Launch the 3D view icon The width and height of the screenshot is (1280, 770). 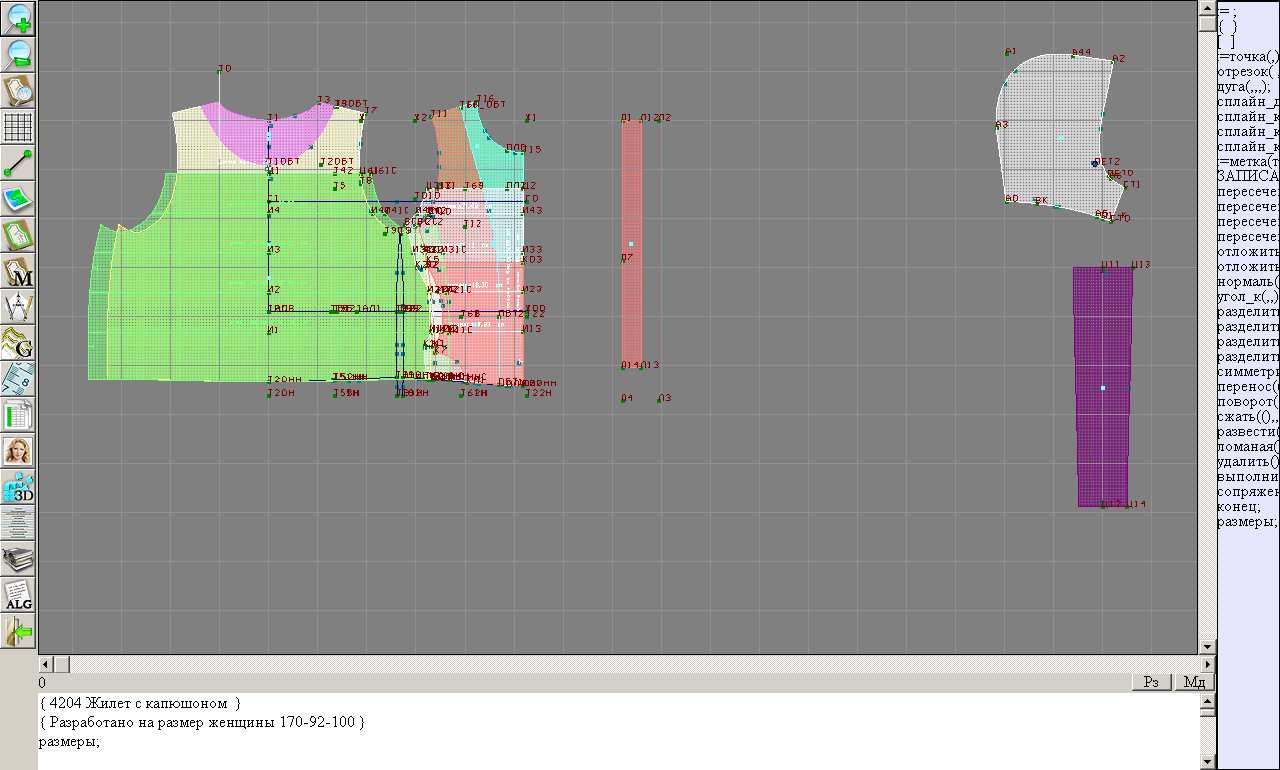pyautogui.click(x=19, y=487)
